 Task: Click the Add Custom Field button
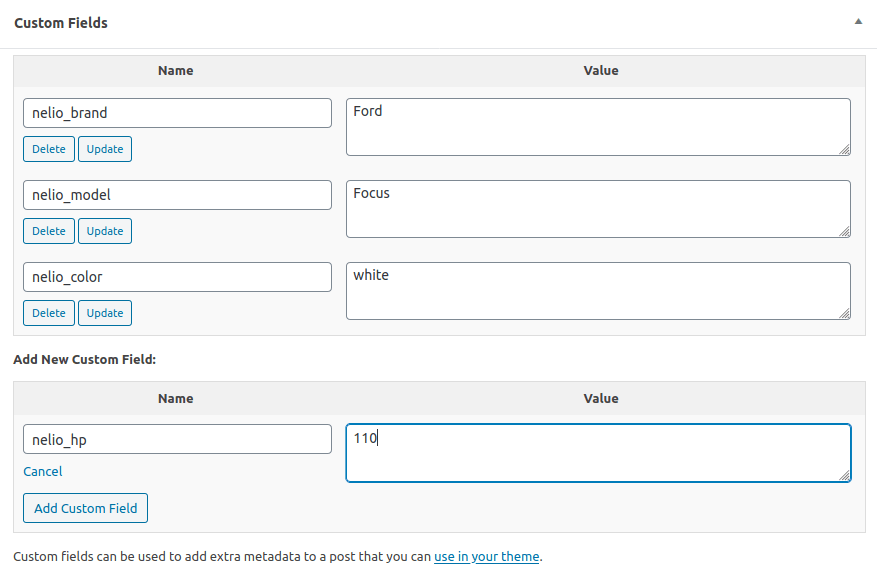pyautogui.click(x=86, y=508)
